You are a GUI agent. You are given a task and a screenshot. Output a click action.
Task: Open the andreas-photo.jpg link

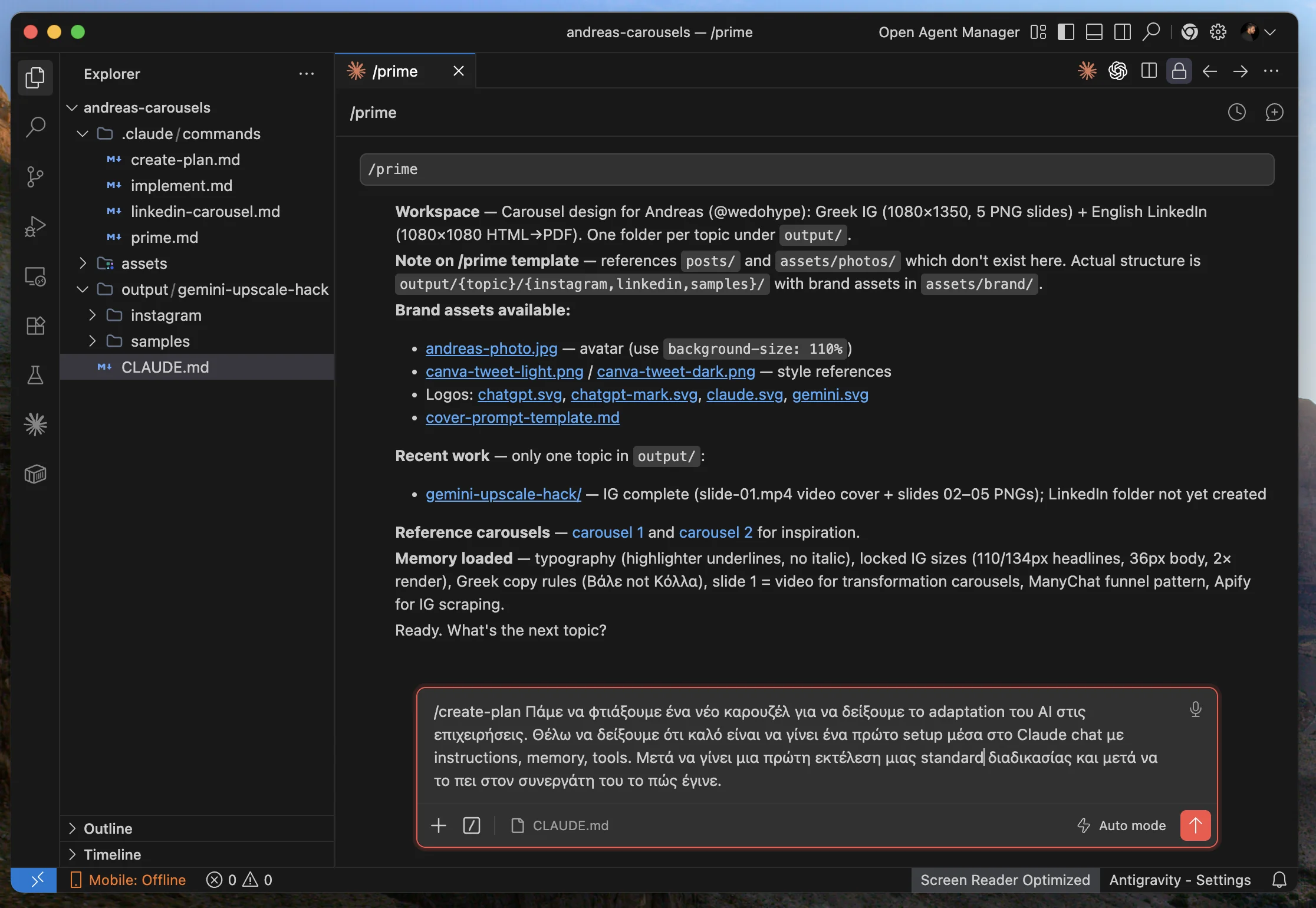coord(491,348)
